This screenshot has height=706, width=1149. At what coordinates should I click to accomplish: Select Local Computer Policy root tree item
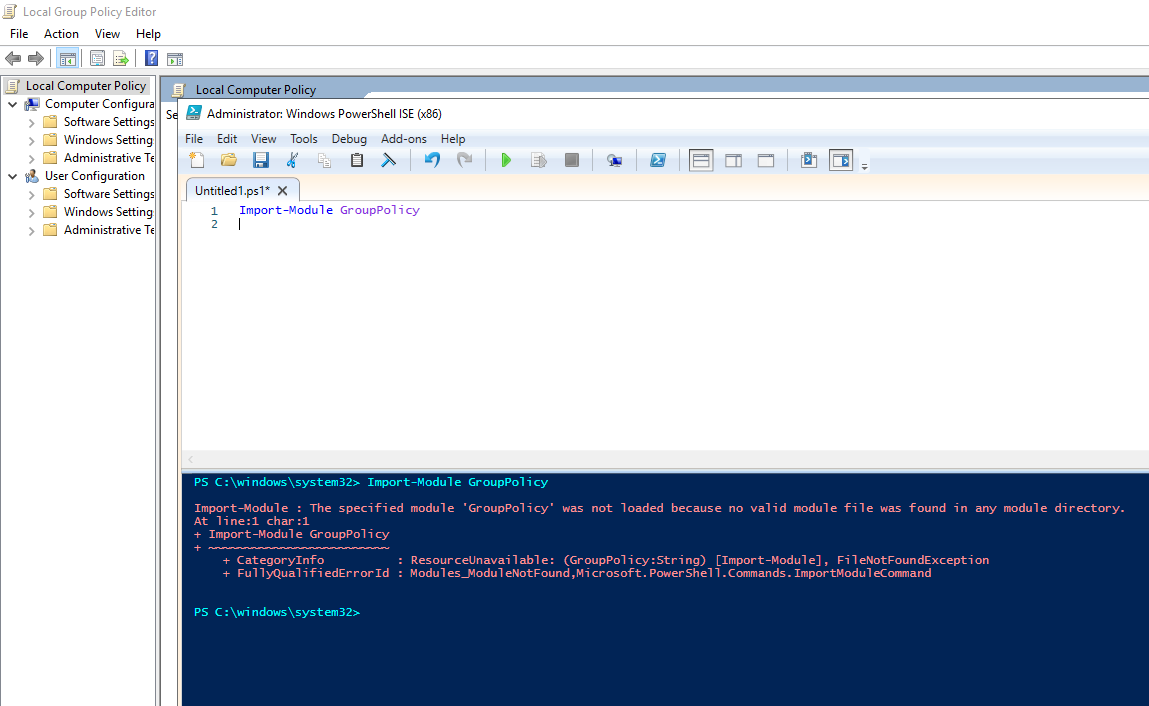click(86, 86)
